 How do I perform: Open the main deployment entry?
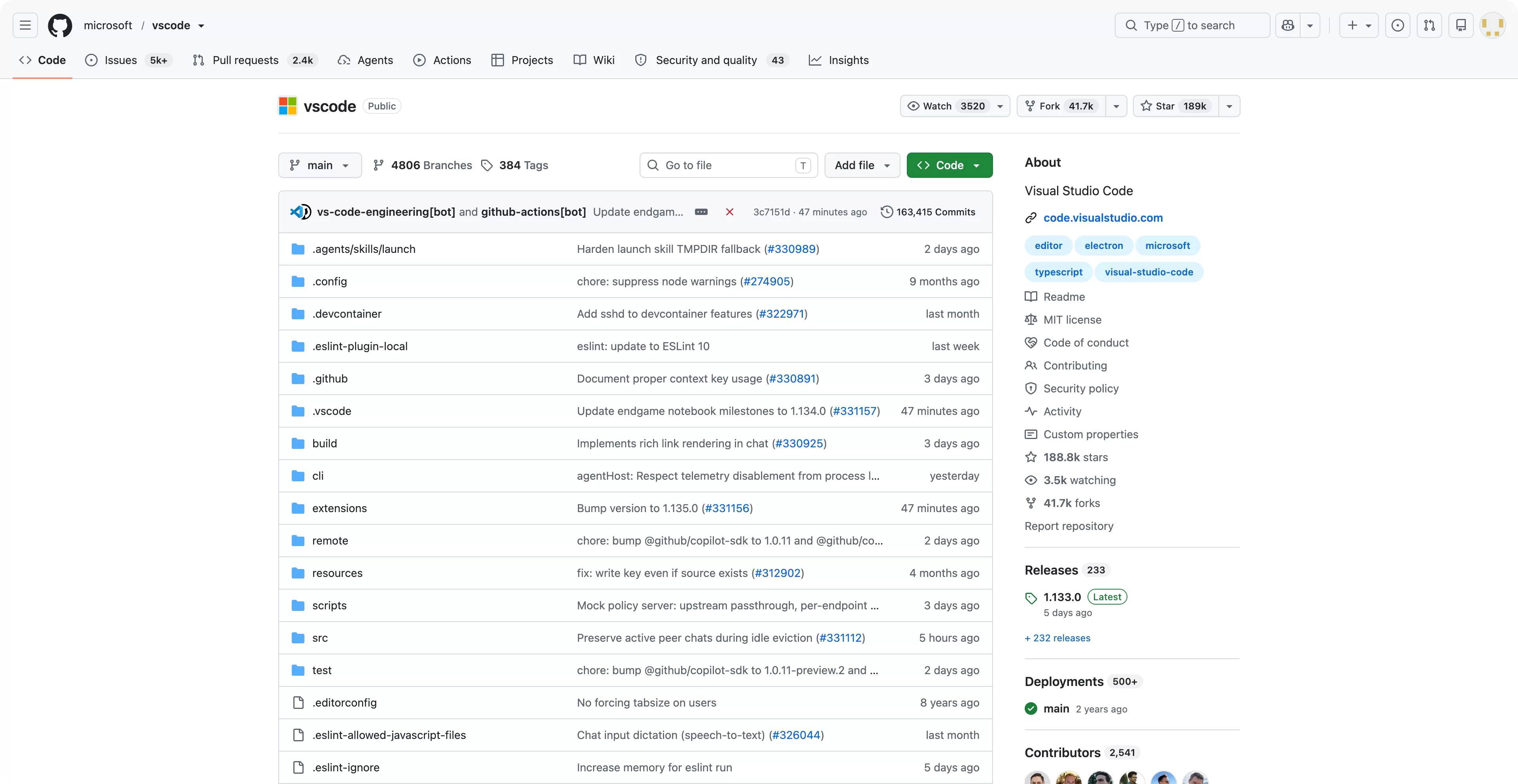click(x=1056, y=709)
